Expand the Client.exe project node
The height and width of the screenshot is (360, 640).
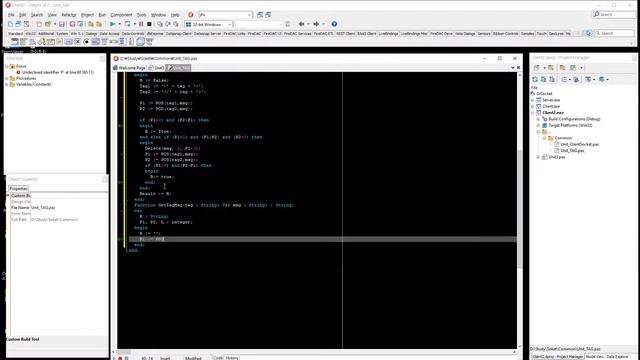coord(532,106)
